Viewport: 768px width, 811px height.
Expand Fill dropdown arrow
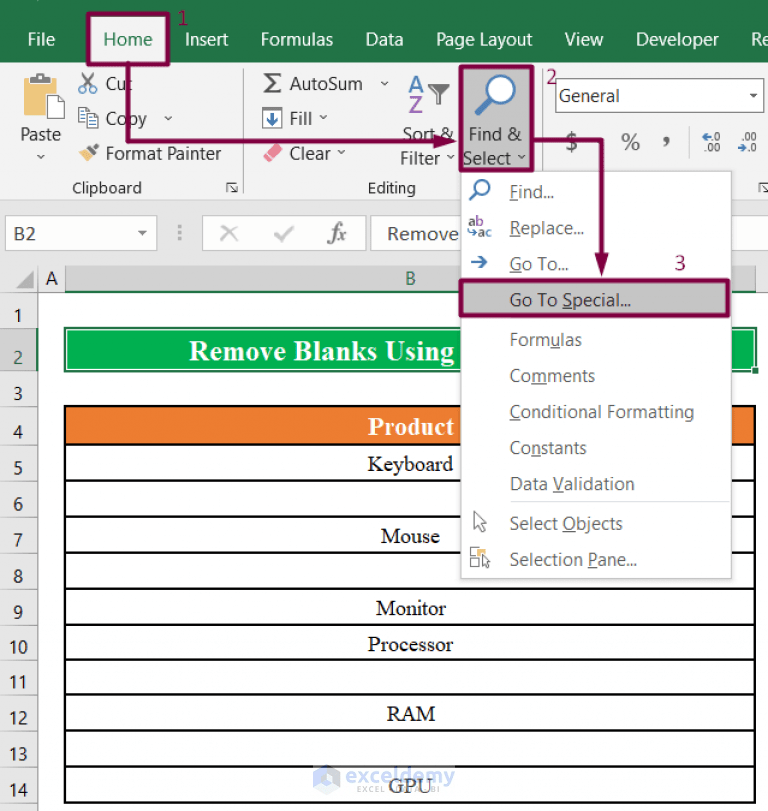click(x=323, y=117)
